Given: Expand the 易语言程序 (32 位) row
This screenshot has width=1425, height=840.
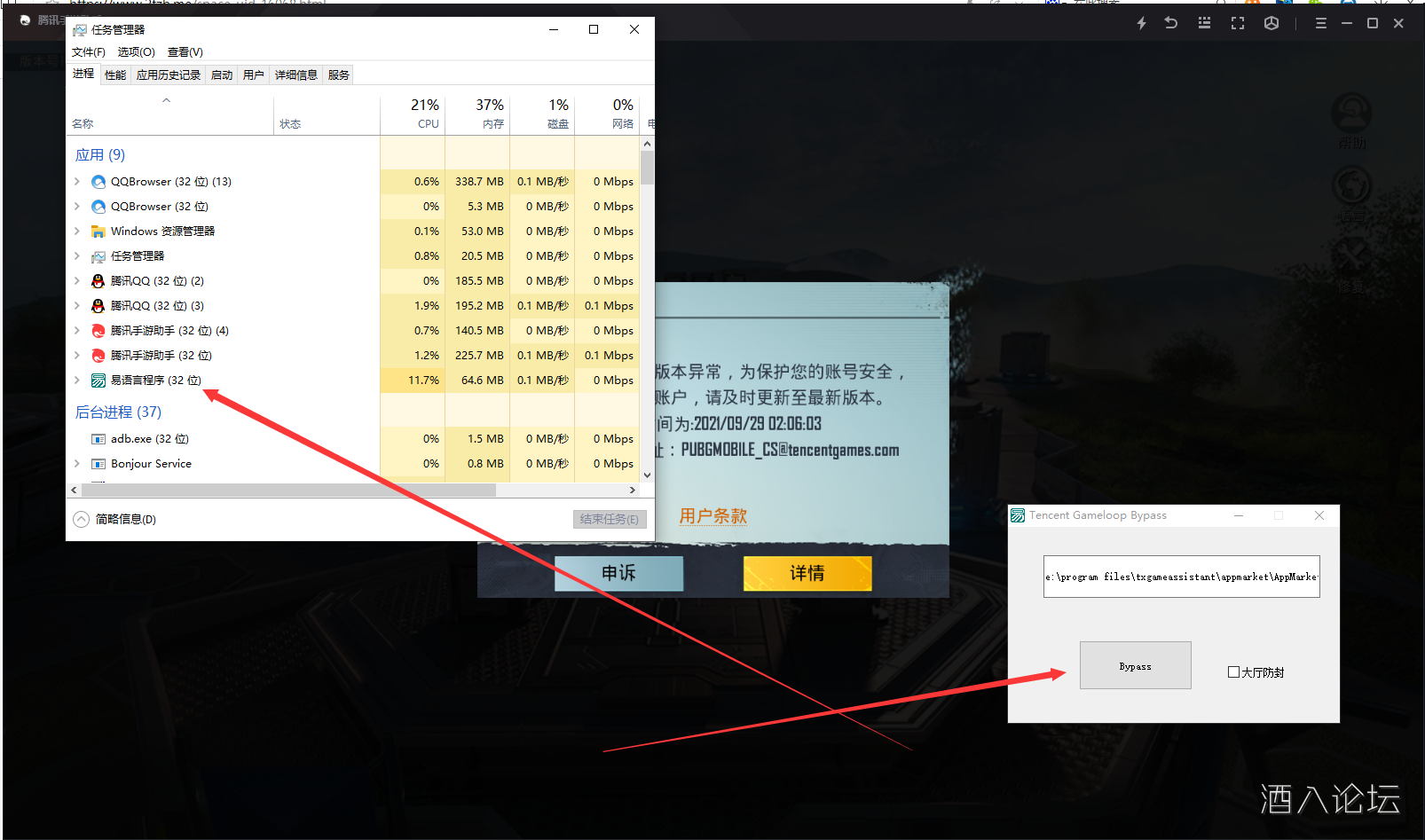Looking at the screenshot, I should coord(77,381).
